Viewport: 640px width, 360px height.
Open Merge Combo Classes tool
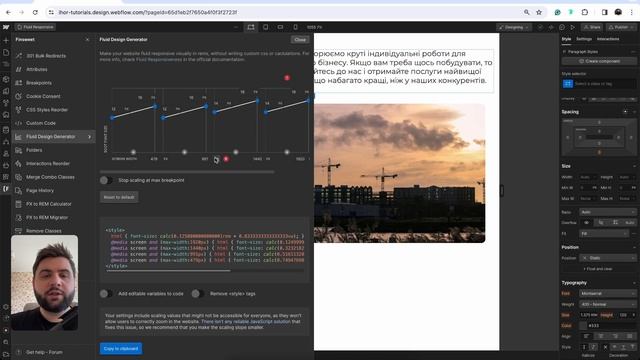53,177
